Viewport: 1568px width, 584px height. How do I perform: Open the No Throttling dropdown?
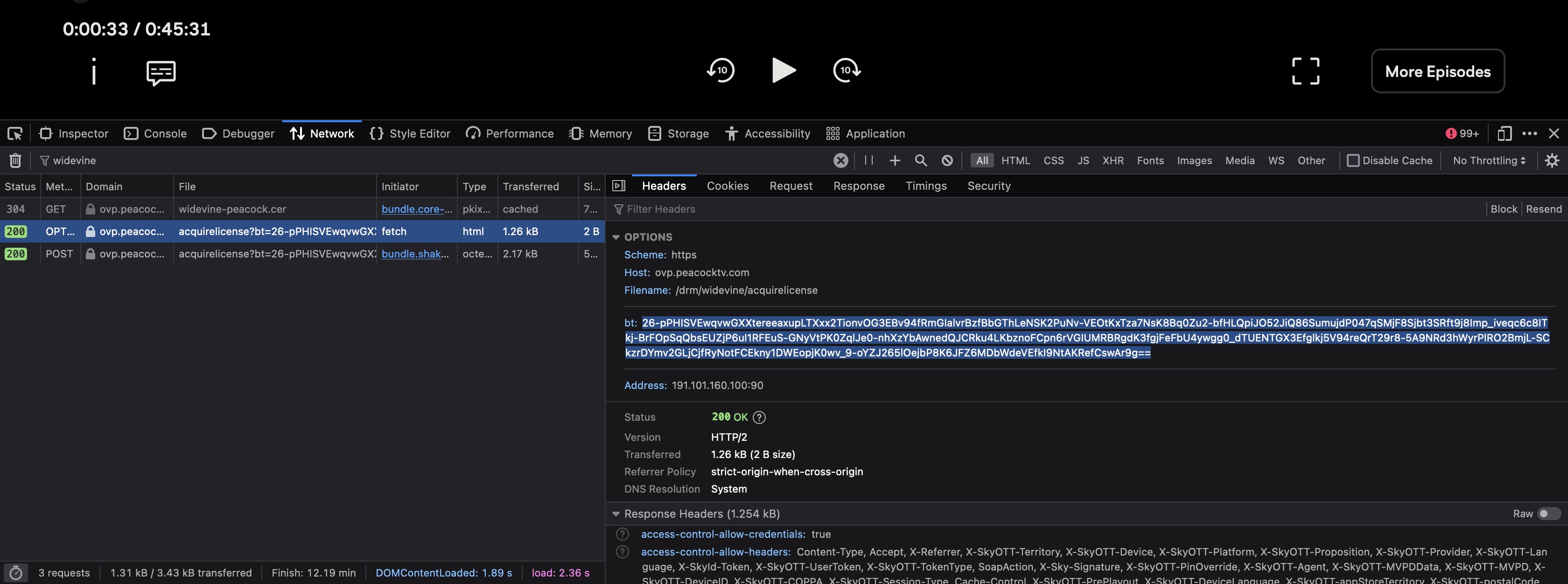[1489, 160]
